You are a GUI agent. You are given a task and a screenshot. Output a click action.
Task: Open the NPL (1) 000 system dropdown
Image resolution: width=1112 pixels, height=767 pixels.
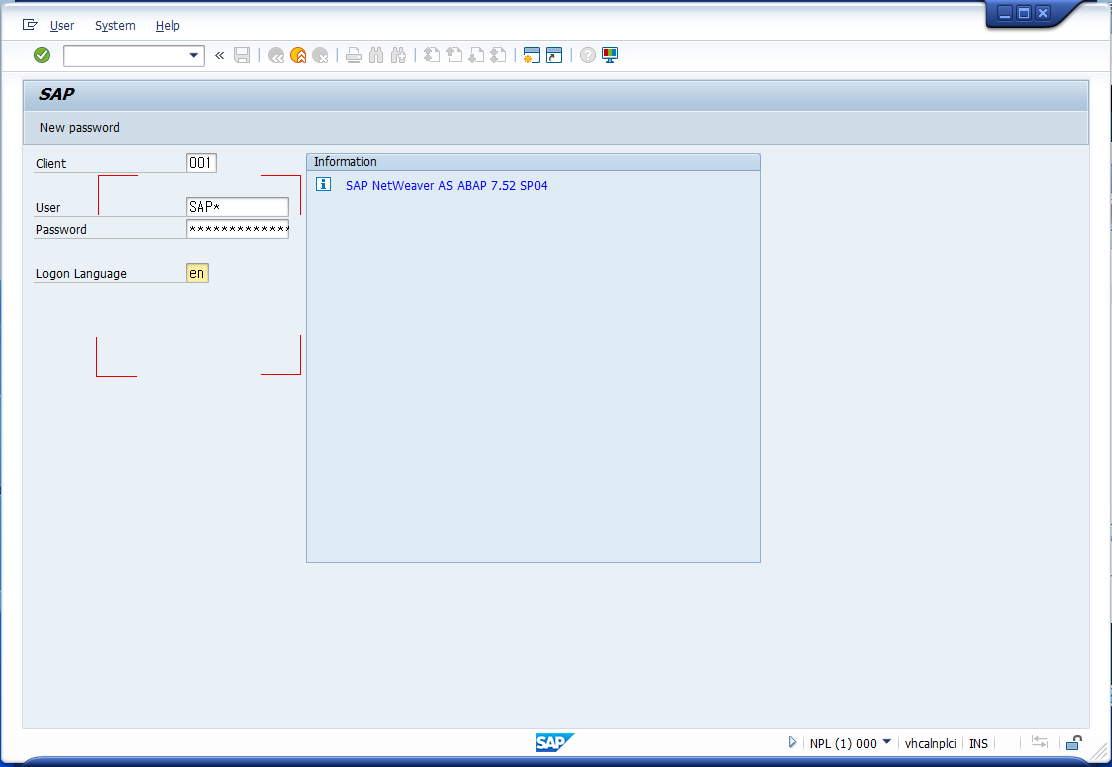point(850,743)
